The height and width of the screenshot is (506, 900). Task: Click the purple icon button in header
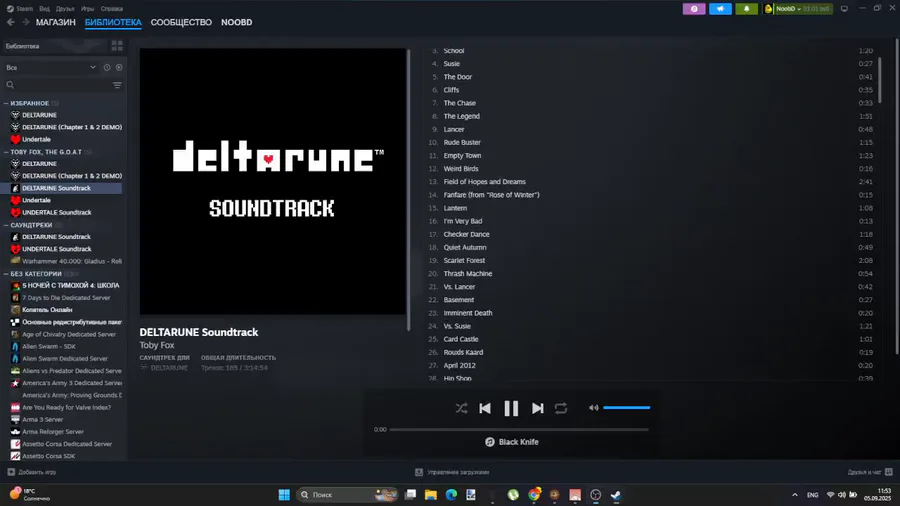tap(694, 9)
